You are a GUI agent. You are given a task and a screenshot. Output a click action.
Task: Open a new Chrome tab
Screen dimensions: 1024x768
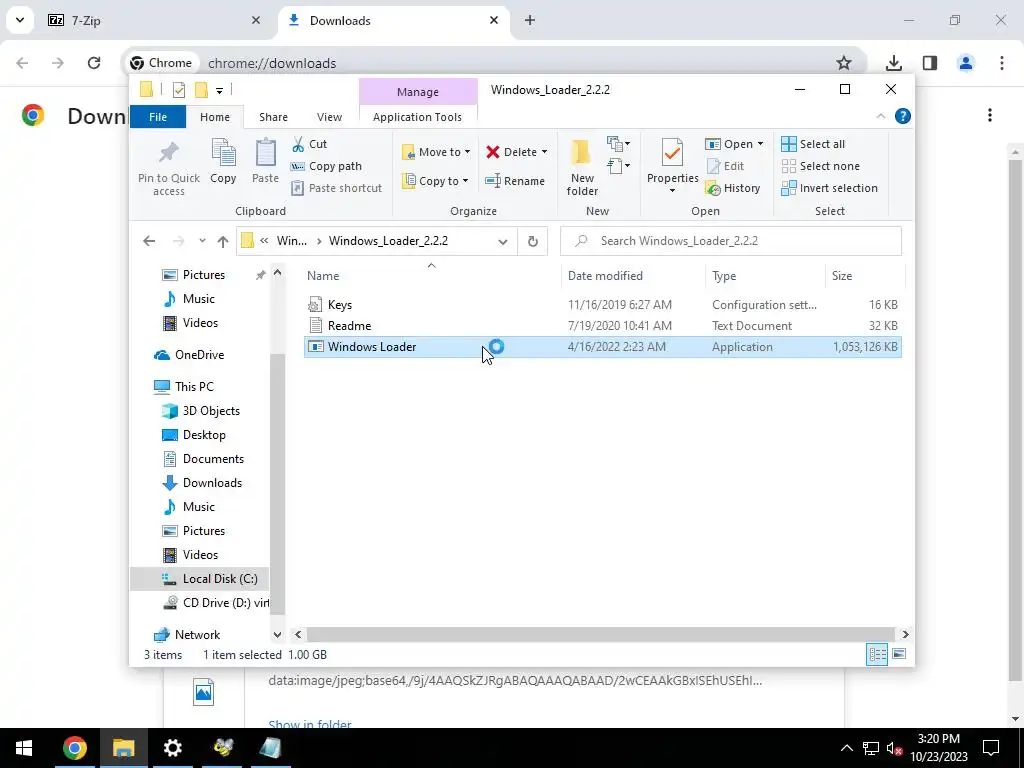click(530, 20)
